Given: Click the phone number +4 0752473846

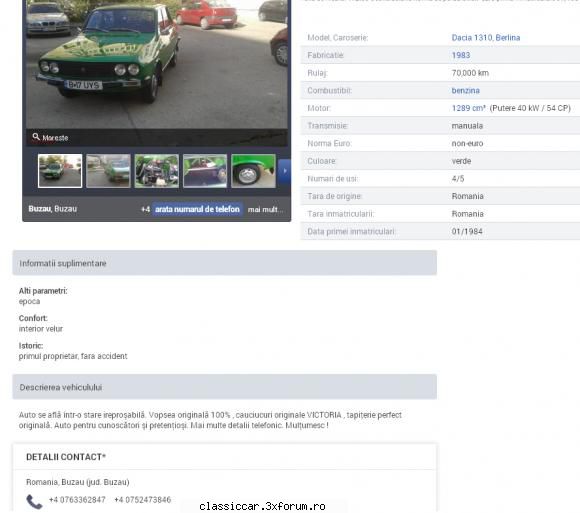Looking at the screenshot, I should 143,500.
